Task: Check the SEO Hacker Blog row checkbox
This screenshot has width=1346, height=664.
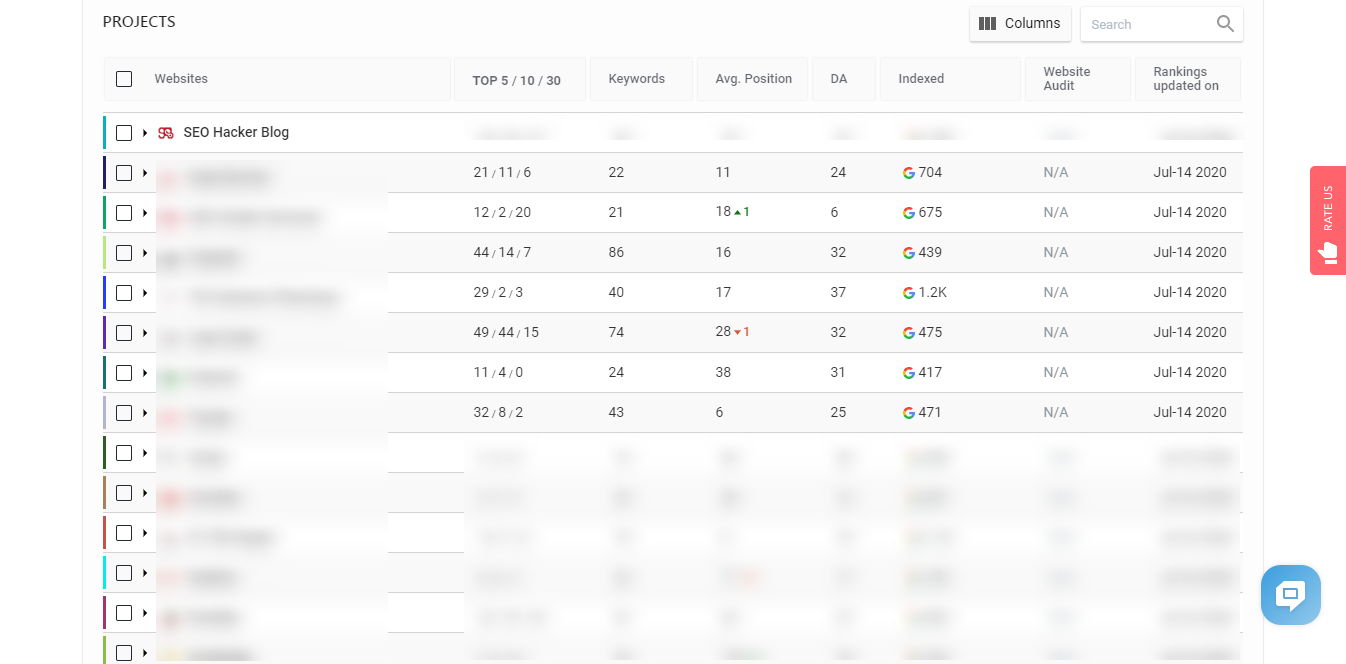Action: coord(124,133)
